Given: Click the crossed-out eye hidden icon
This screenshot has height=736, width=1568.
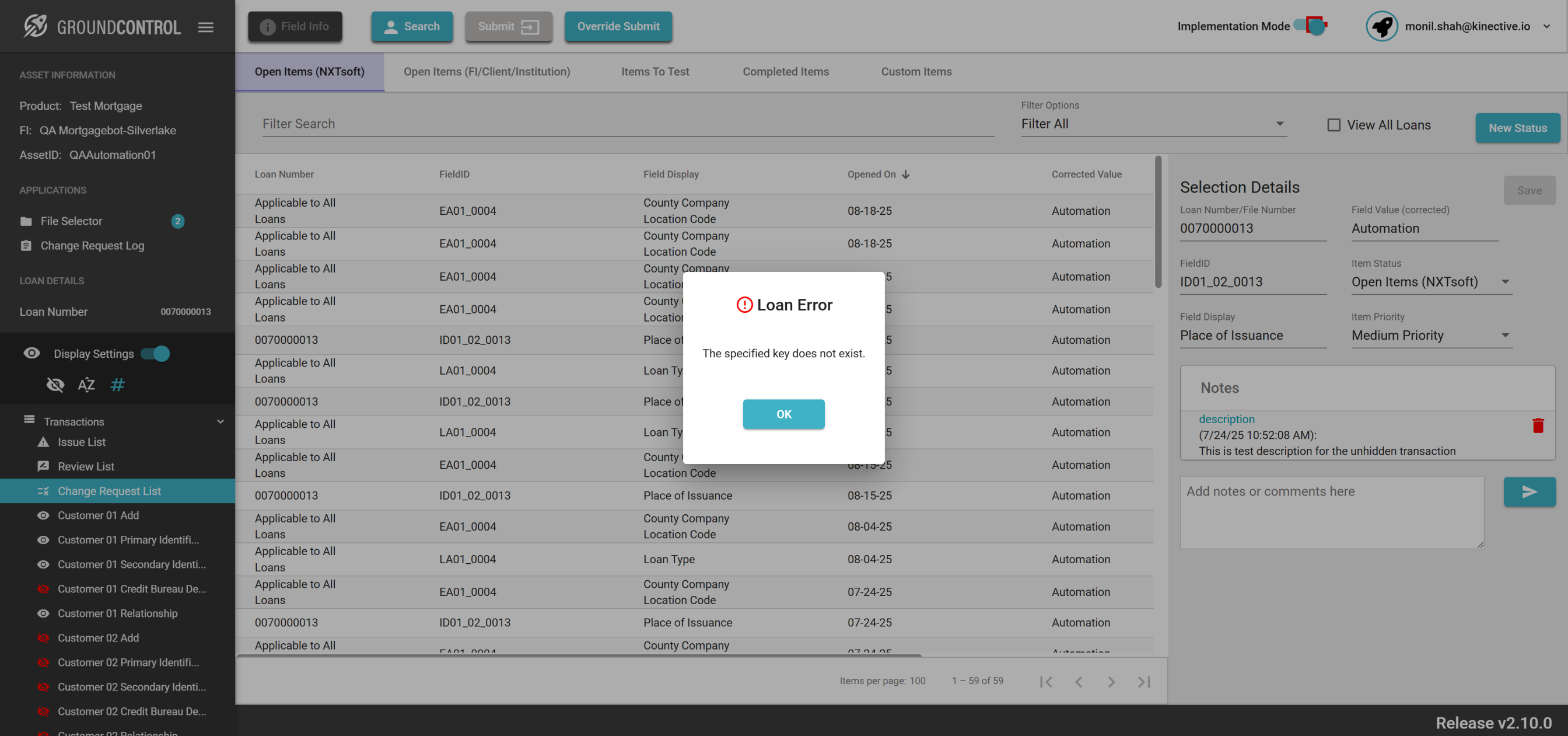Looking at the screenshot, I should pyautogui.click(x=55, y=385).
